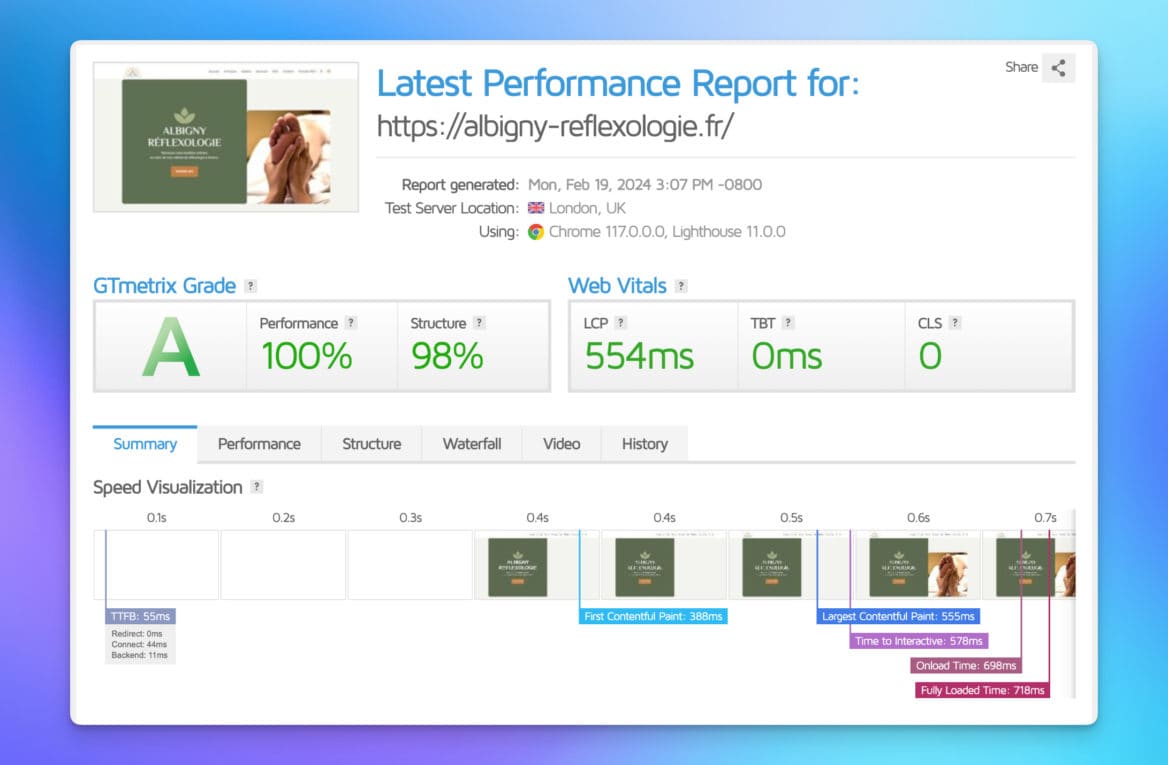Click the LCP help question mark
1168x765 pixels.
620,323
